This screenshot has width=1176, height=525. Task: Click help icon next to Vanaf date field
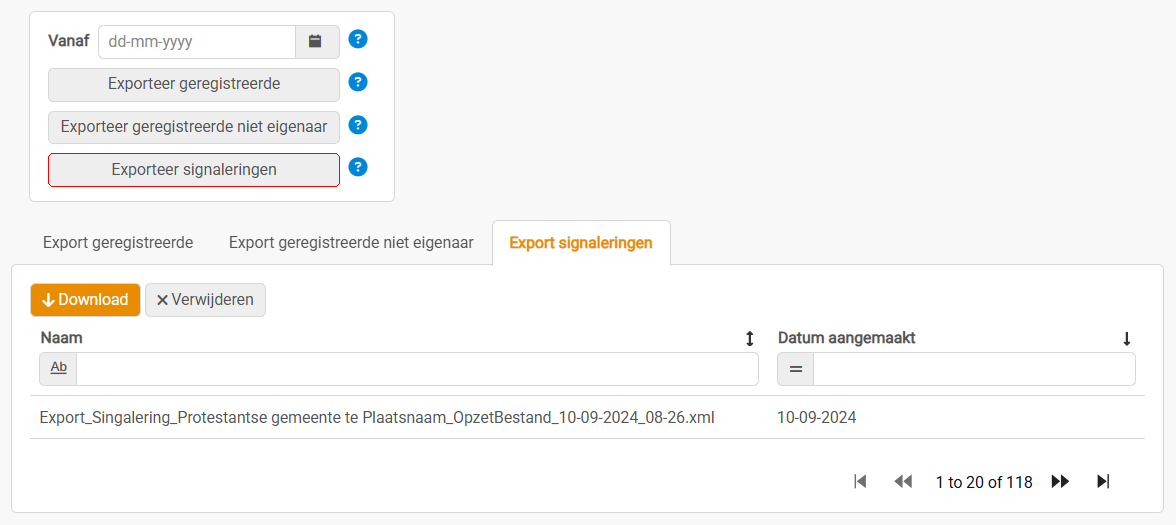click(x=358, y=40)
